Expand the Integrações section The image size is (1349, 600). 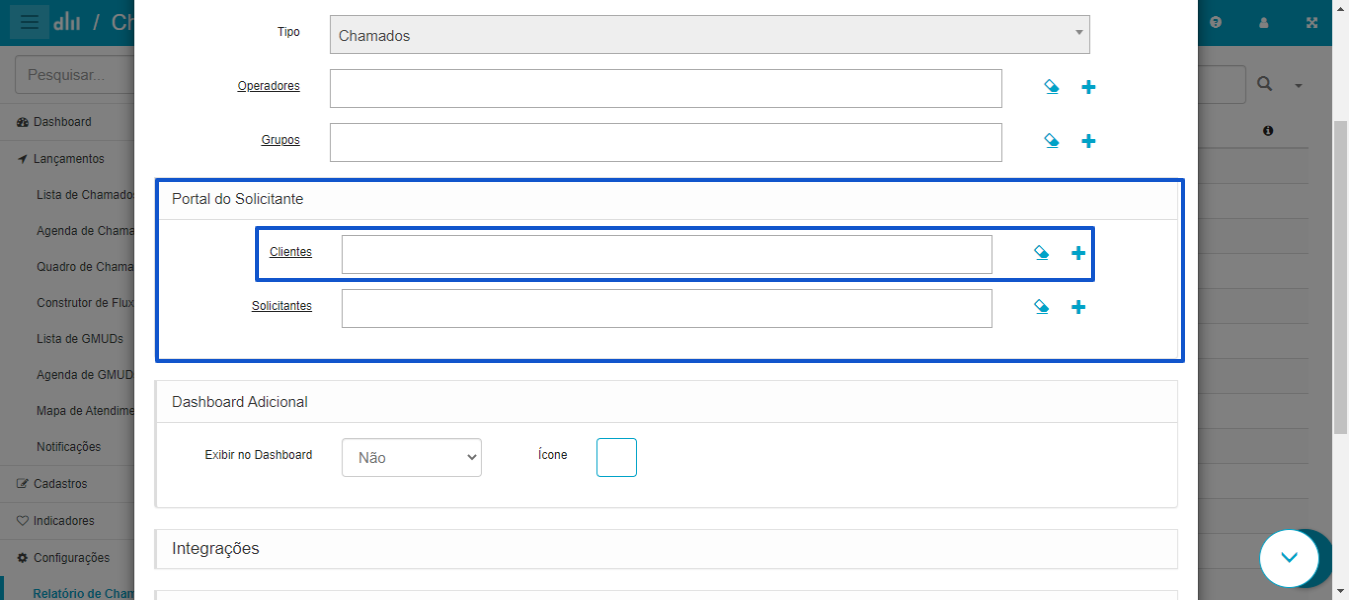pyautogui.click(x=666, y=549)
